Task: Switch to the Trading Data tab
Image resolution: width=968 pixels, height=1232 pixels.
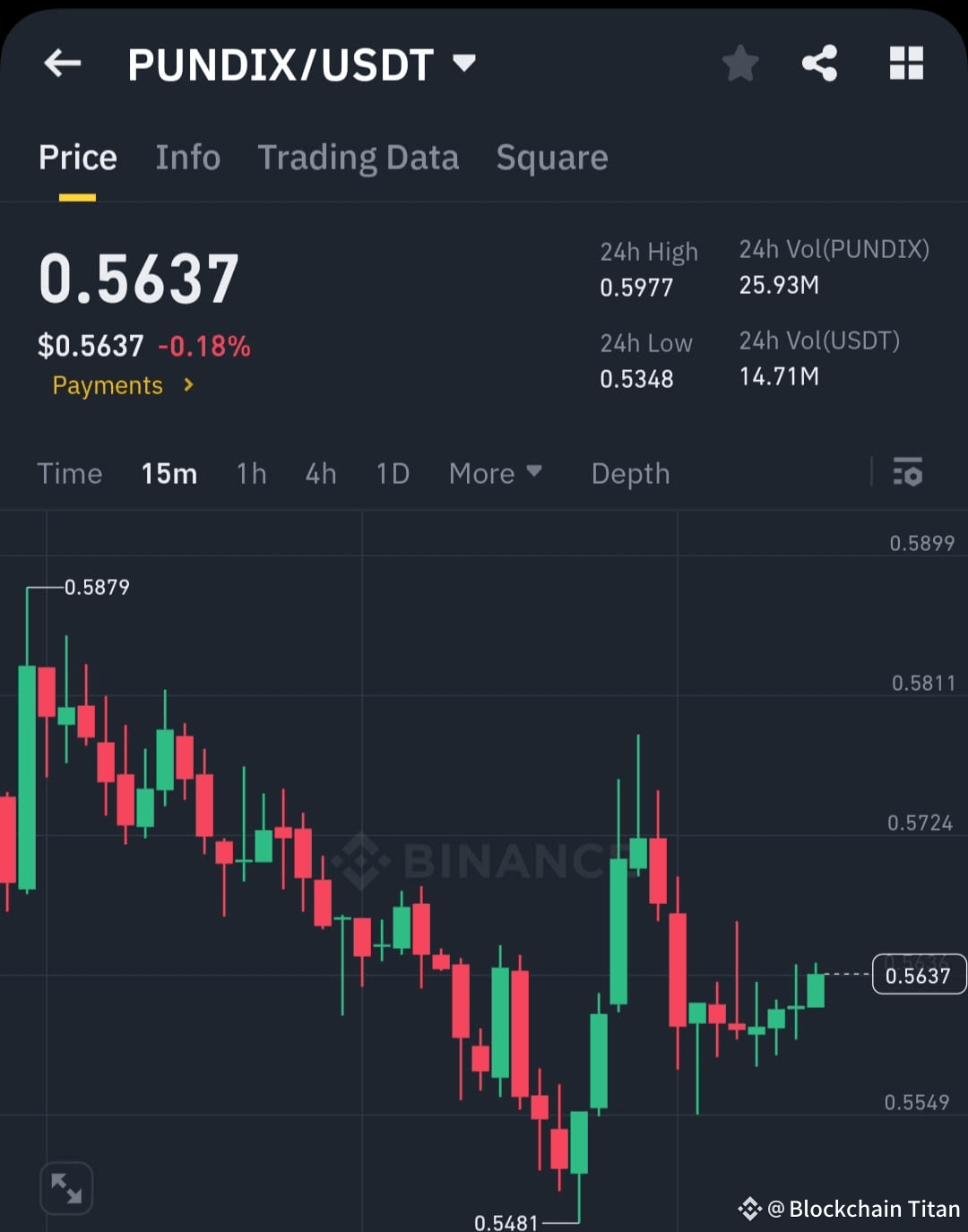Action: pyautogui.click(x=359, y=157)
